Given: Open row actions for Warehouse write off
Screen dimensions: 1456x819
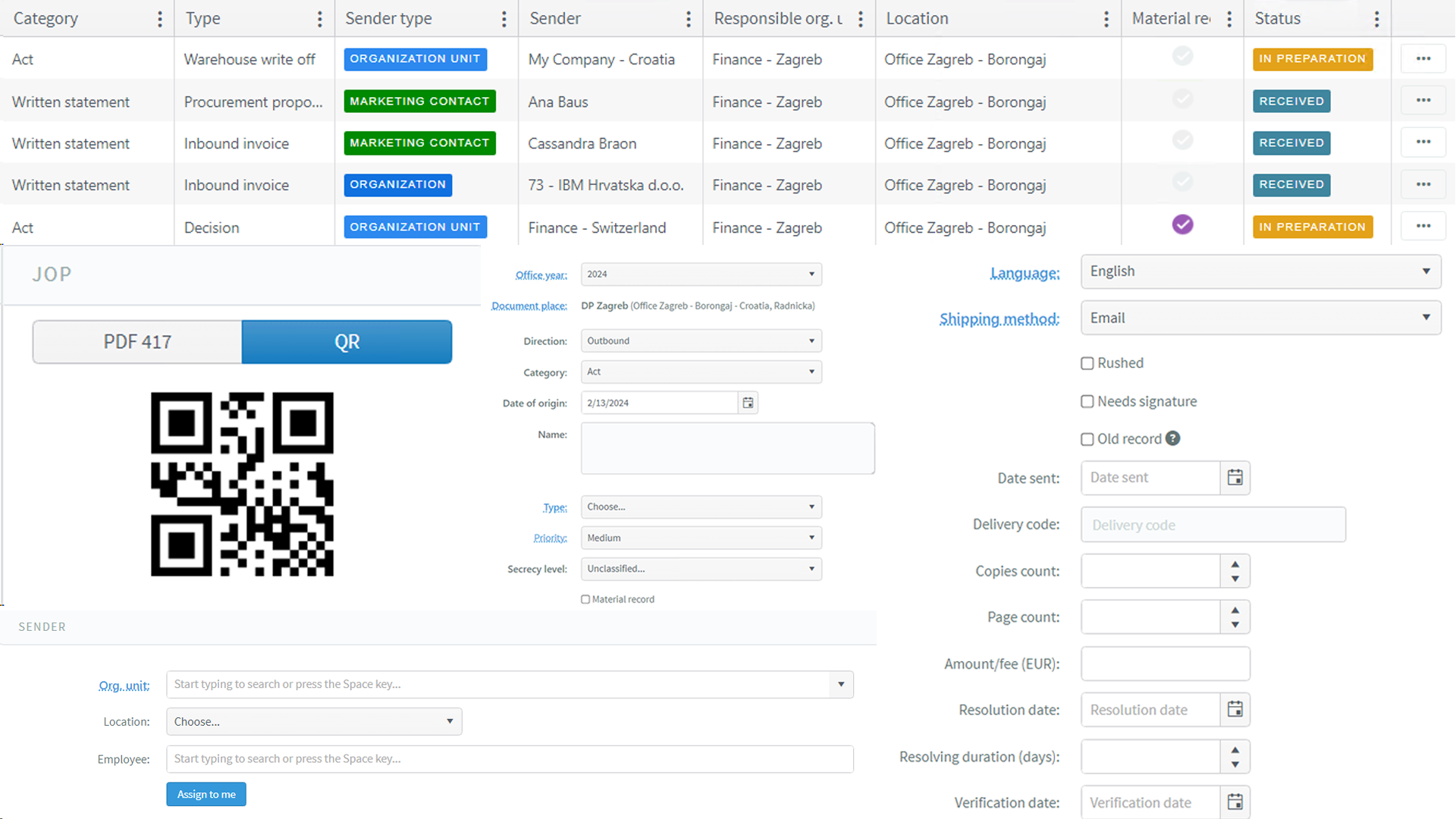Looking at the screenshot, I should [1423, 58].
